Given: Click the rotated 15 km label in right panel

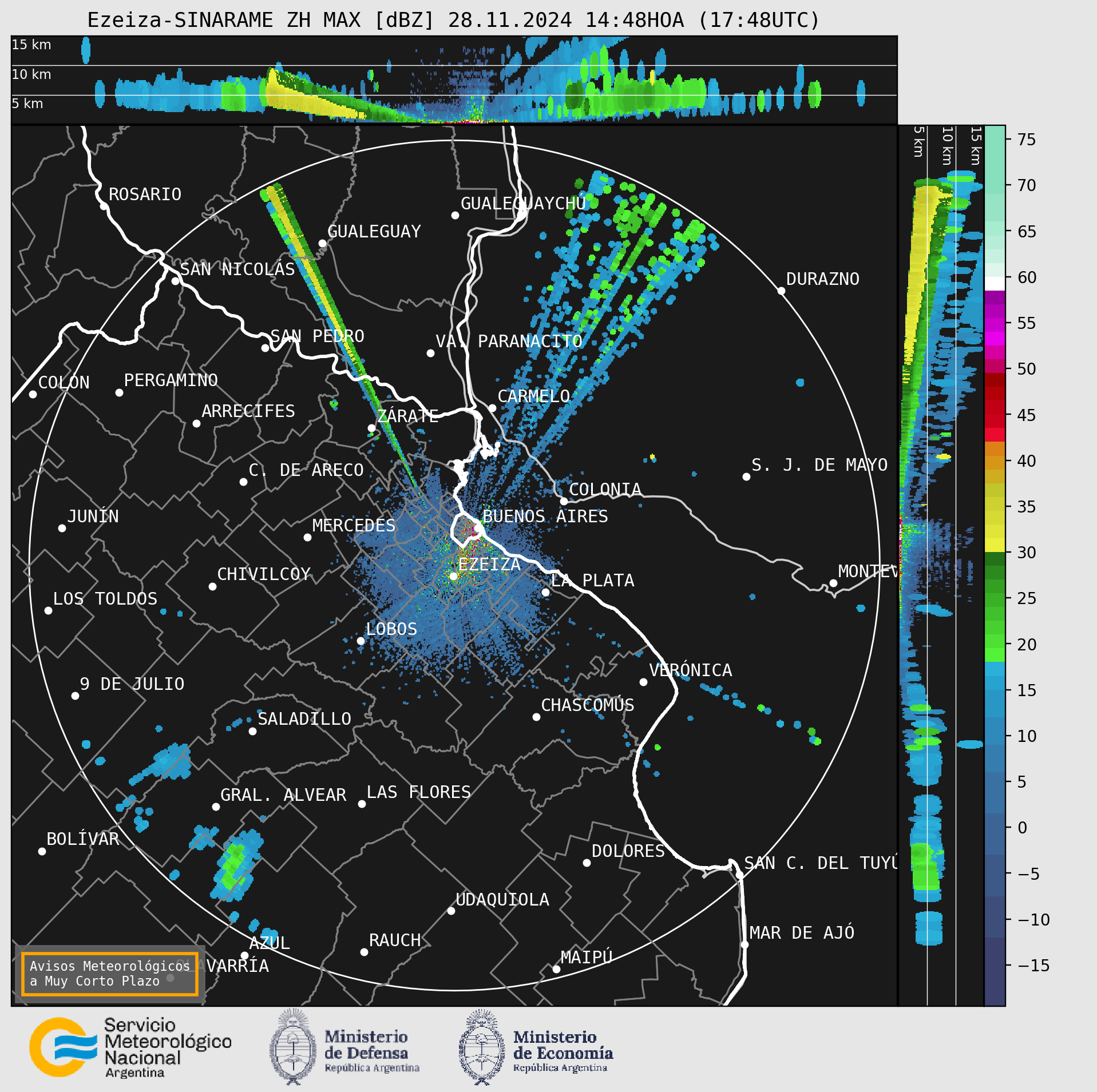Looking at the screenshot, I should coord(976,146).
